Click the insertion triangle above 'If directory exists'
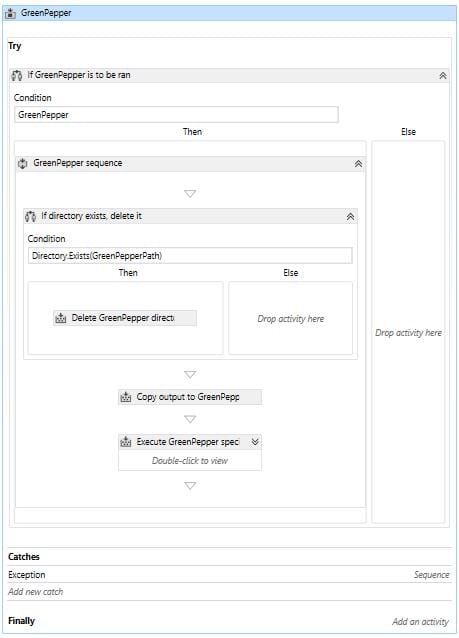Screen dimensions: 459x638 coord(190,194)
